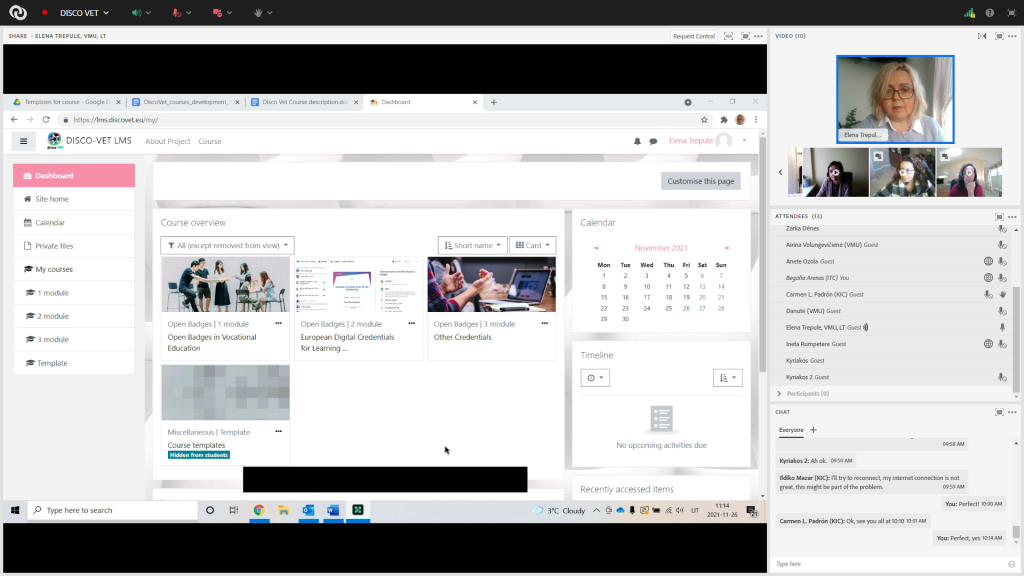Switch to the Disco Vet Course description tab
This screenshot has width=1024, height=576.
click(x=303, y=102)
